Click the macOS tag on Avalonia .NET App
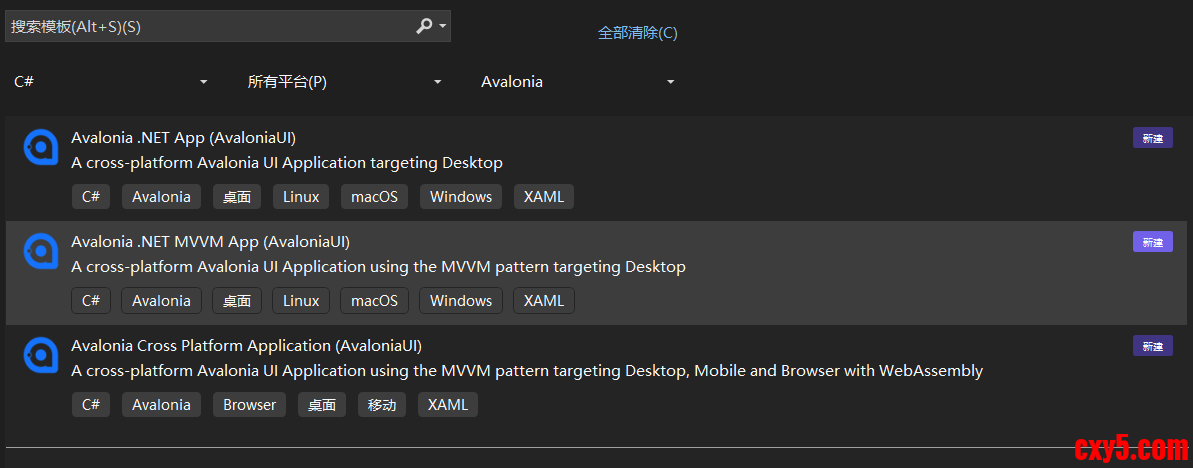This screenshot has height=468, width=1193. click(x=374, y=197)
